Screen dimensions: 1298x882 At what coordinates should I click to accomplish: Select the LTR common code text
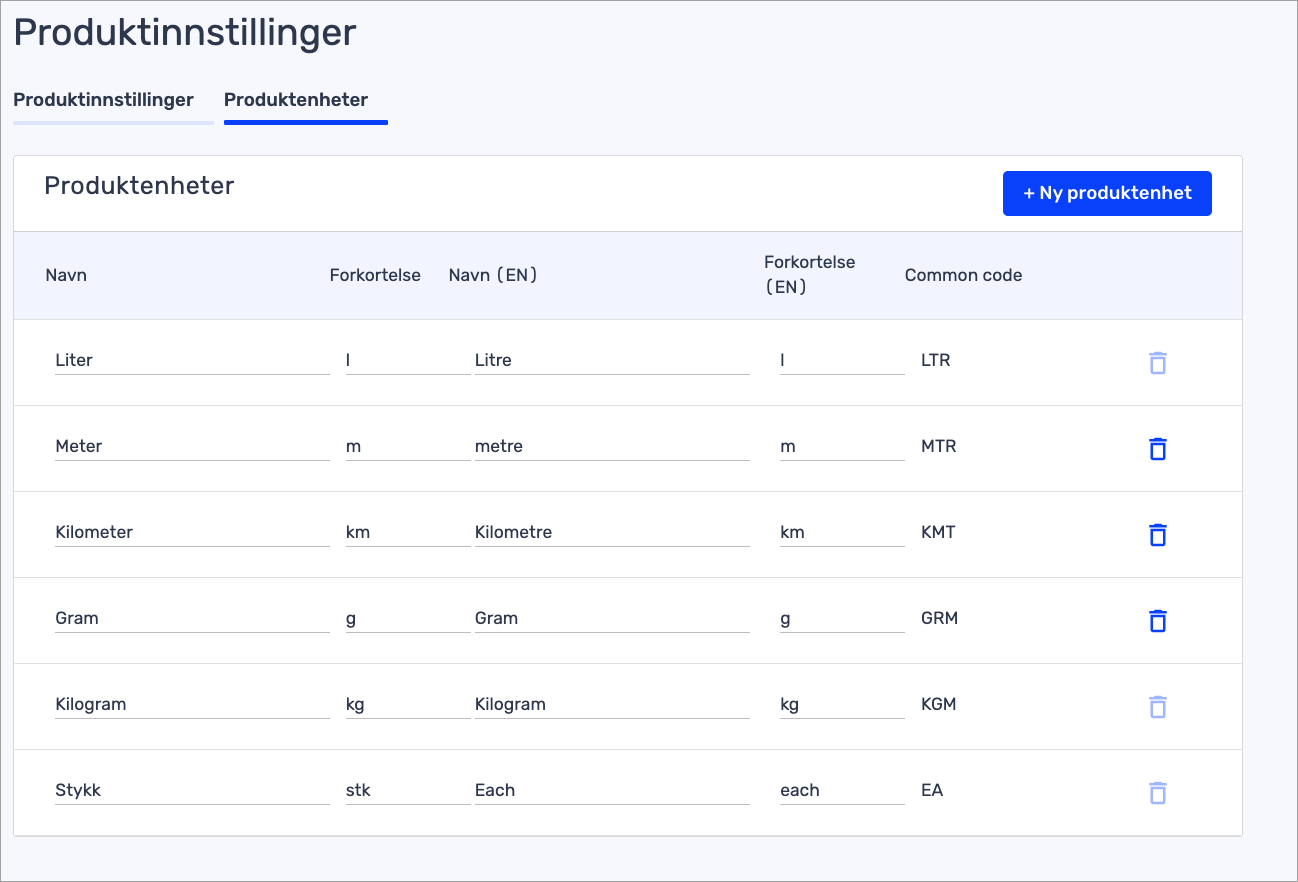click(x=936, y=360)
